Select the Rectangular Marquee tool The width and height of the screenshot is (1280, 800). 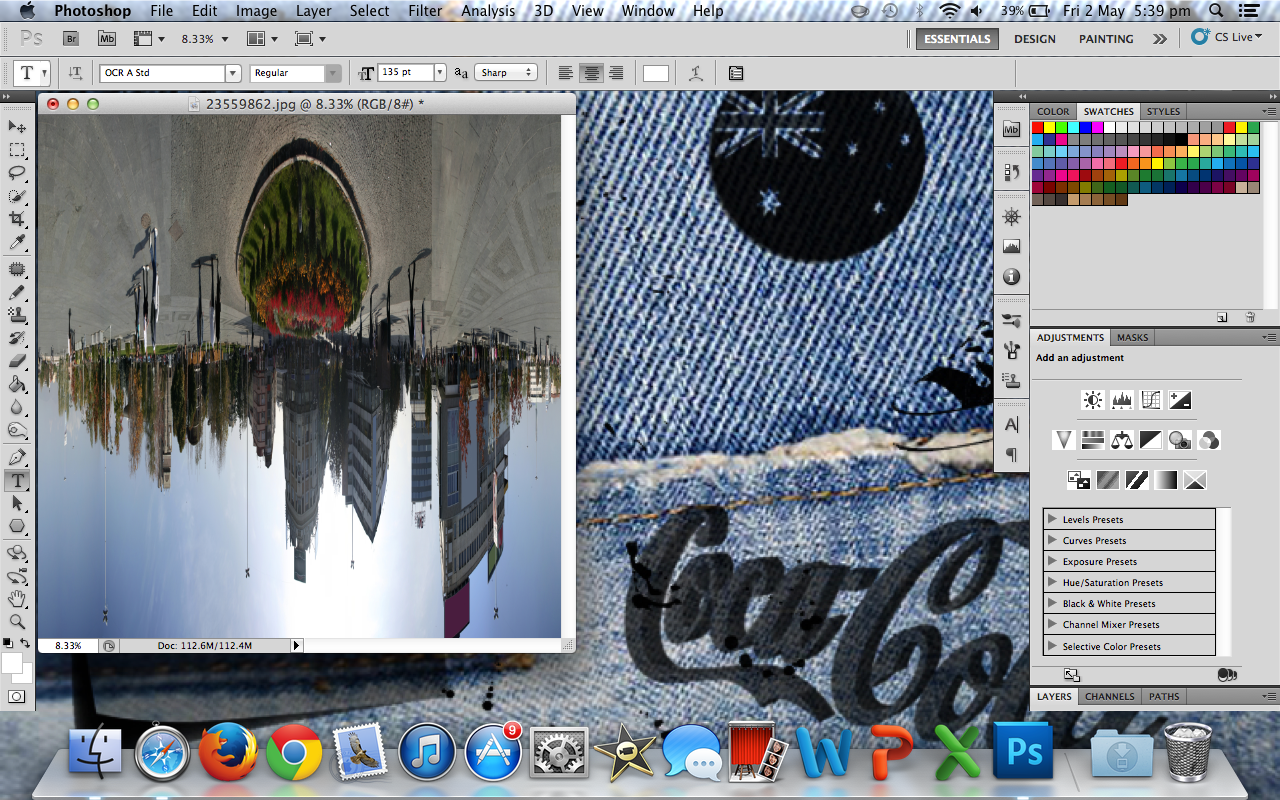pos(17,150)
